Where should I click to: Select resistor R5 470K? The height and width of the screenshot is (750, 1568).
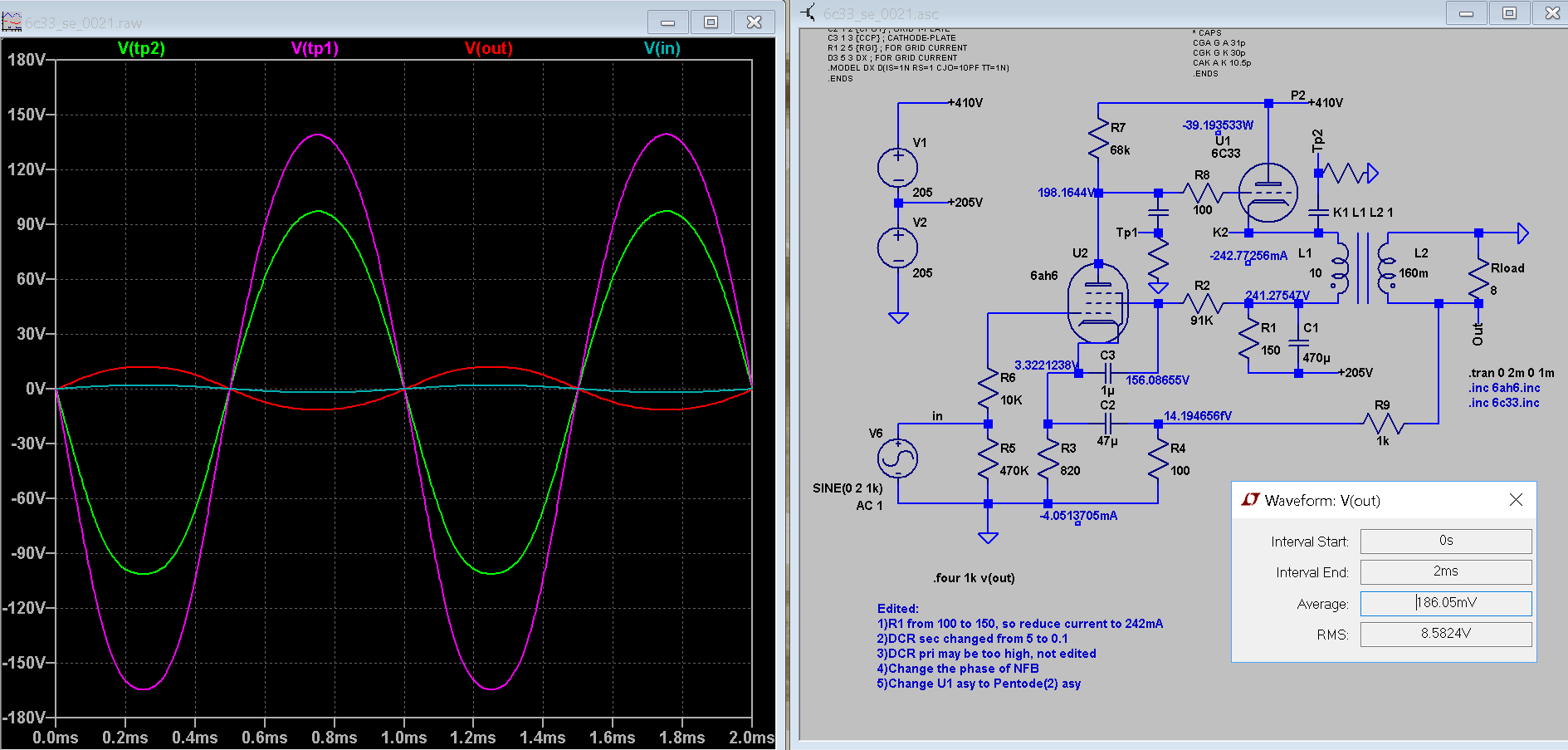pos(988,459)
